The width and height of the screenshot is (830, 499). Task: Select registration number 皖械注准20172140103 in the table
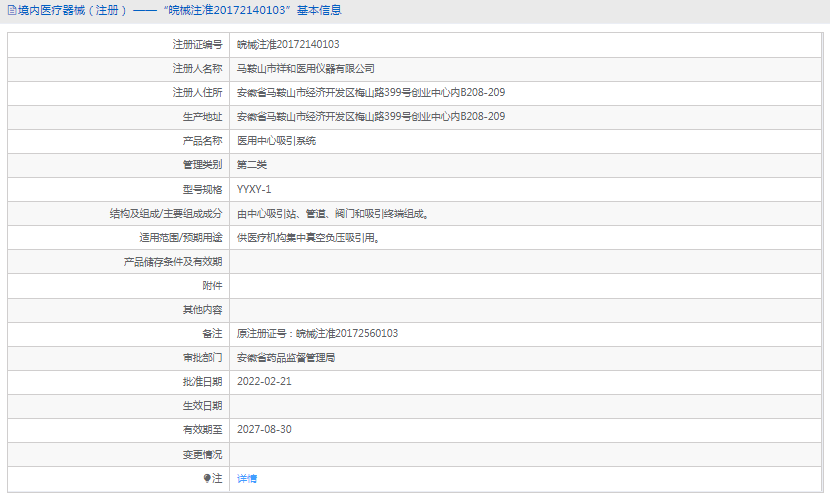[288, 44]
